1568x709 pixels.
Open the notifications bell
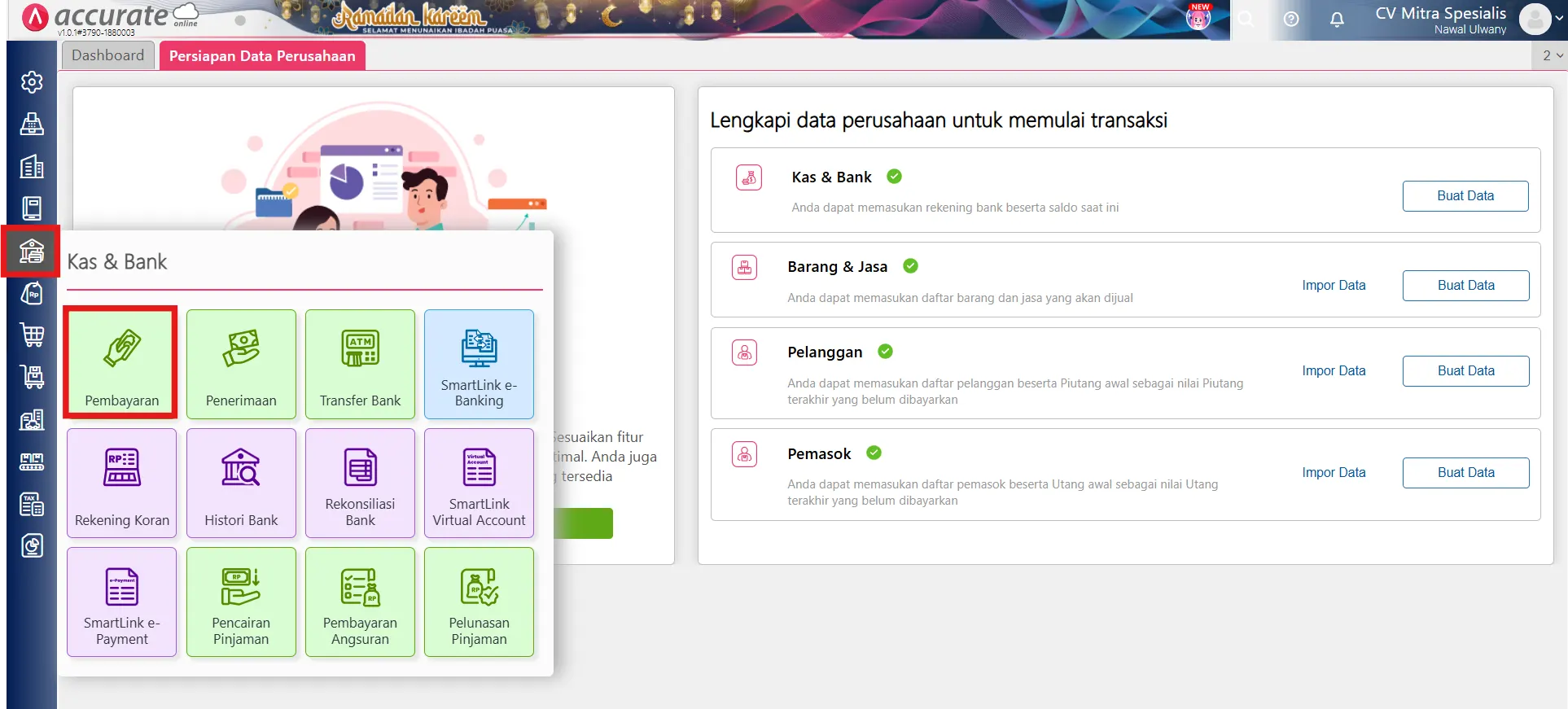coord(1337,19)
